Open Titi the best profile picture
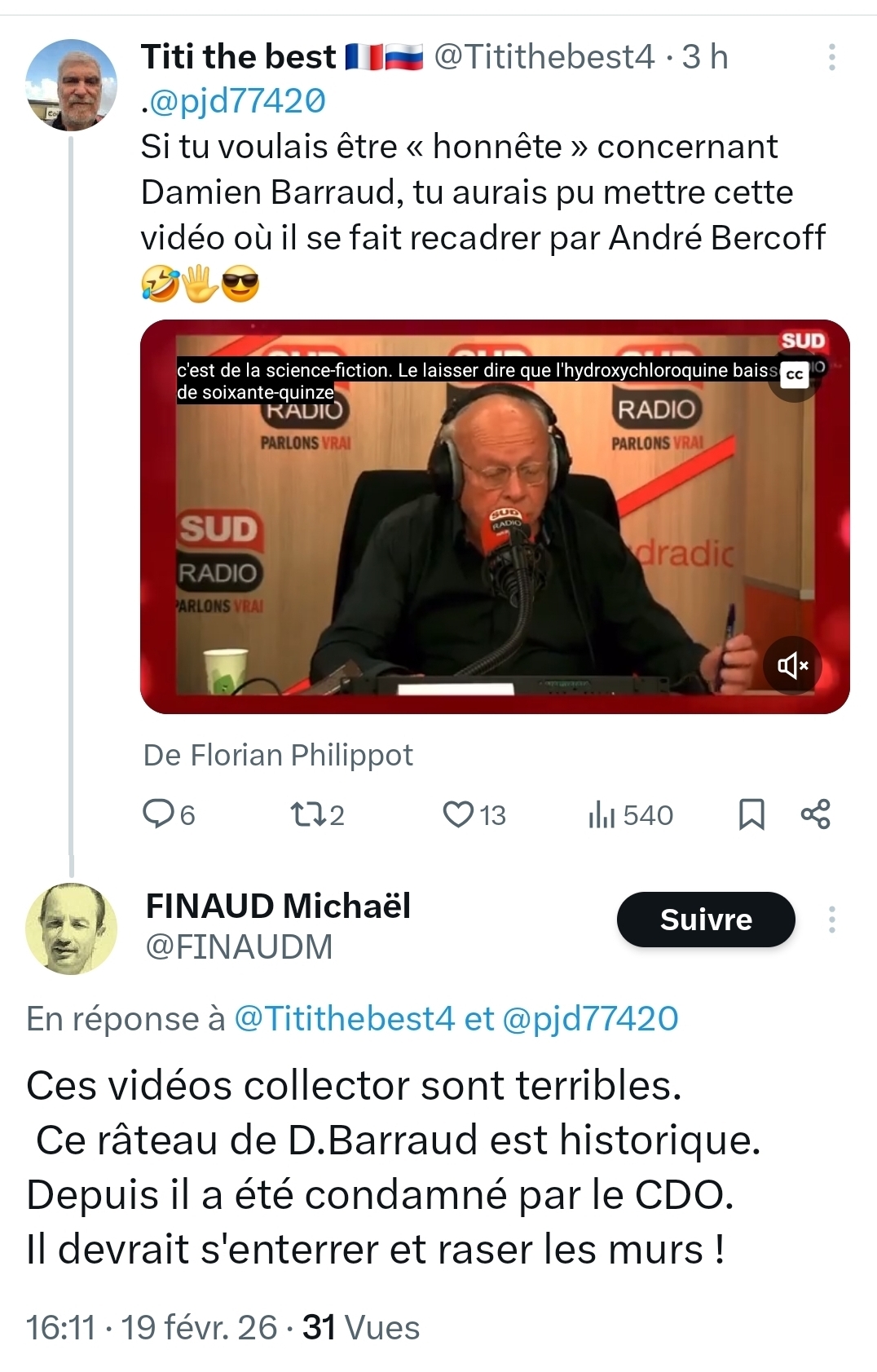The image size is (877, 1372). (72, 85)
